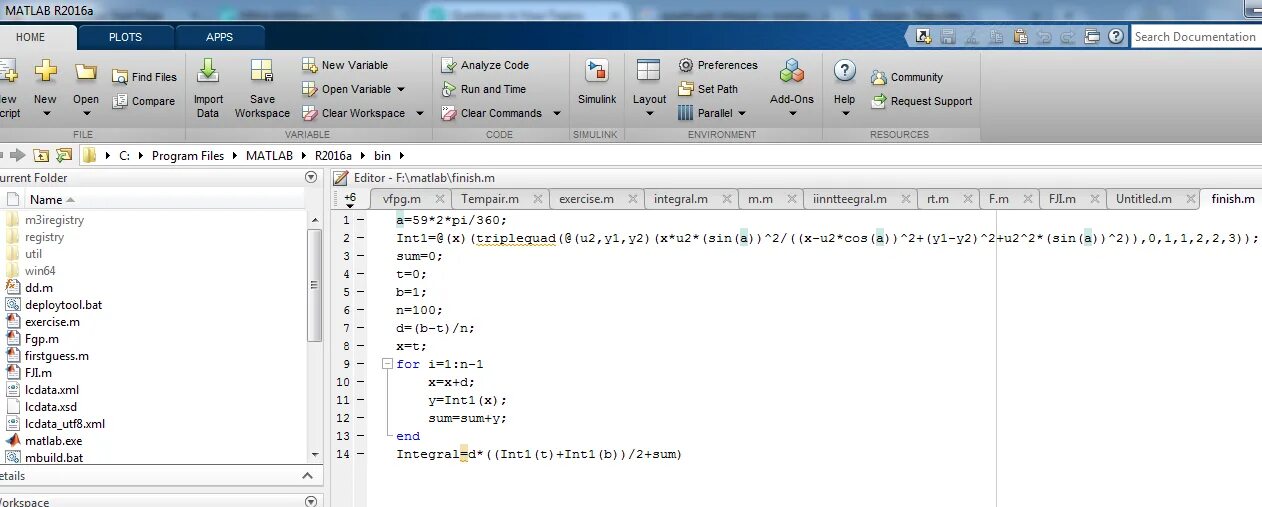Click the browse for folder icon
The height and width of the screenshot is (507, 1262).
64,155
